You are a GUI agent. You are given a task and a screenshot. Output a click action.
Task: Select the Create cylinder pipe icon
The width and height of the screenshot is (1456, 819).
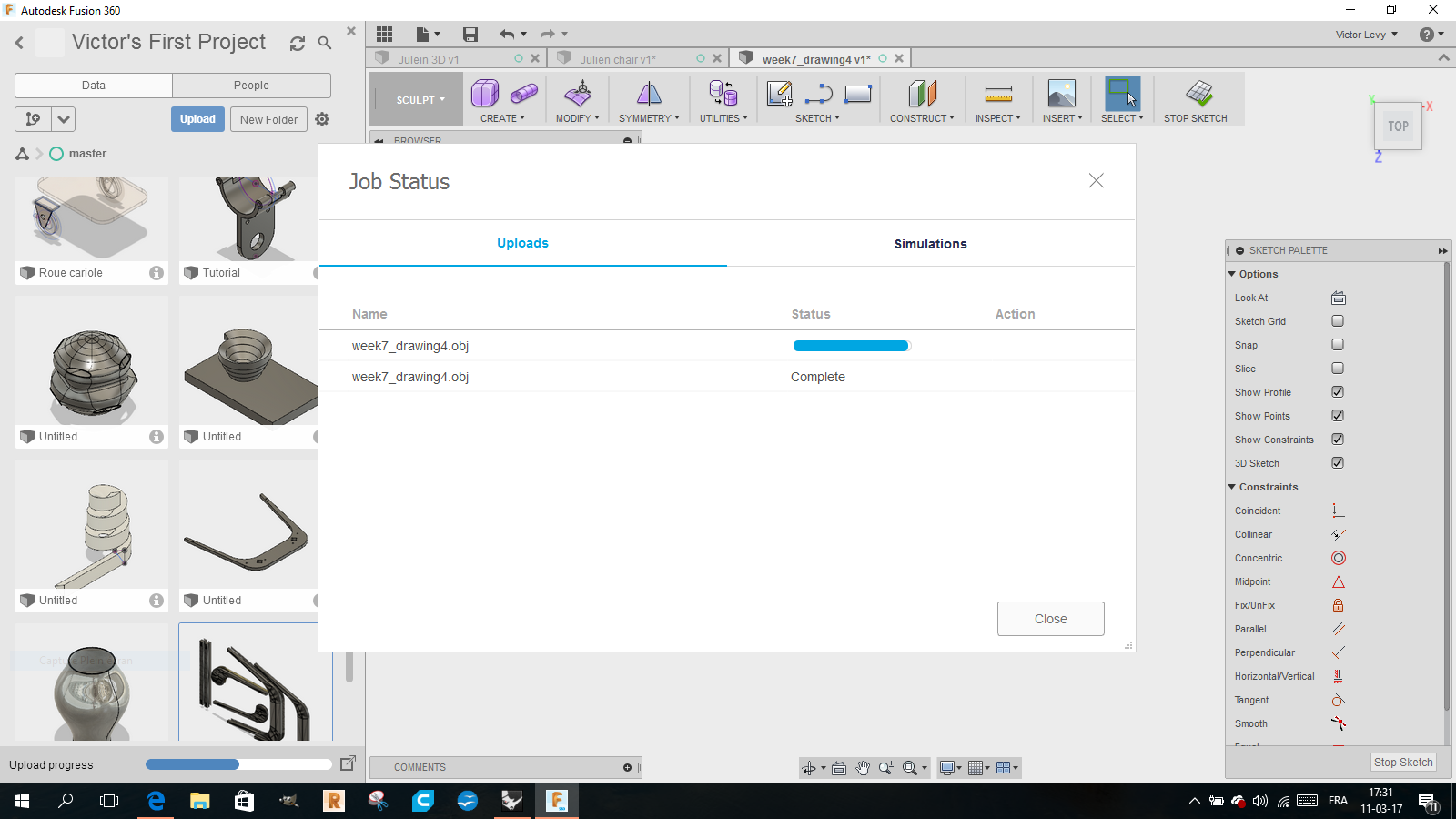(x=524, y=93)
